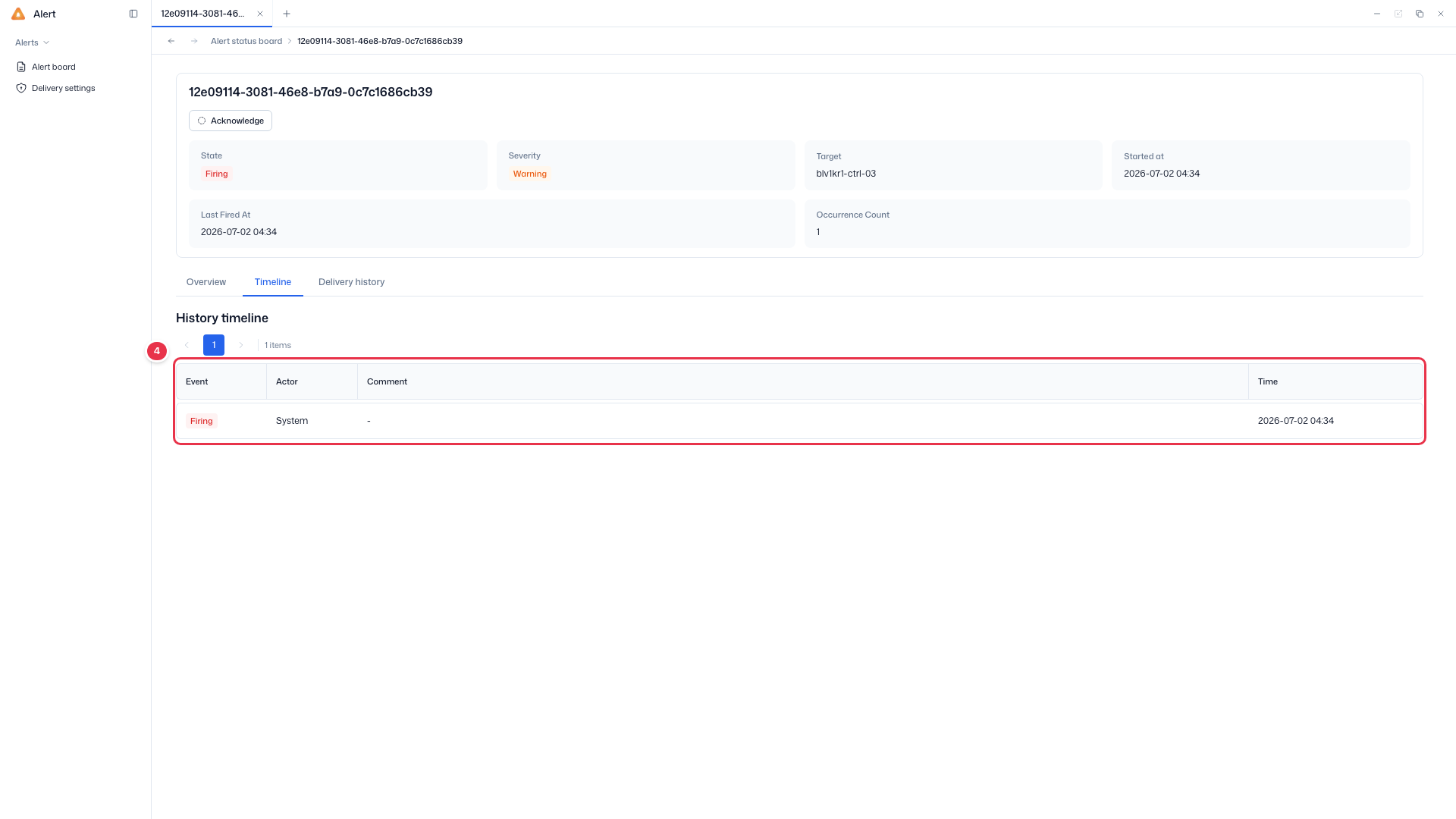Click the Alert board document icon
The image size is (1456, 819).
click(x=21, y=67)
